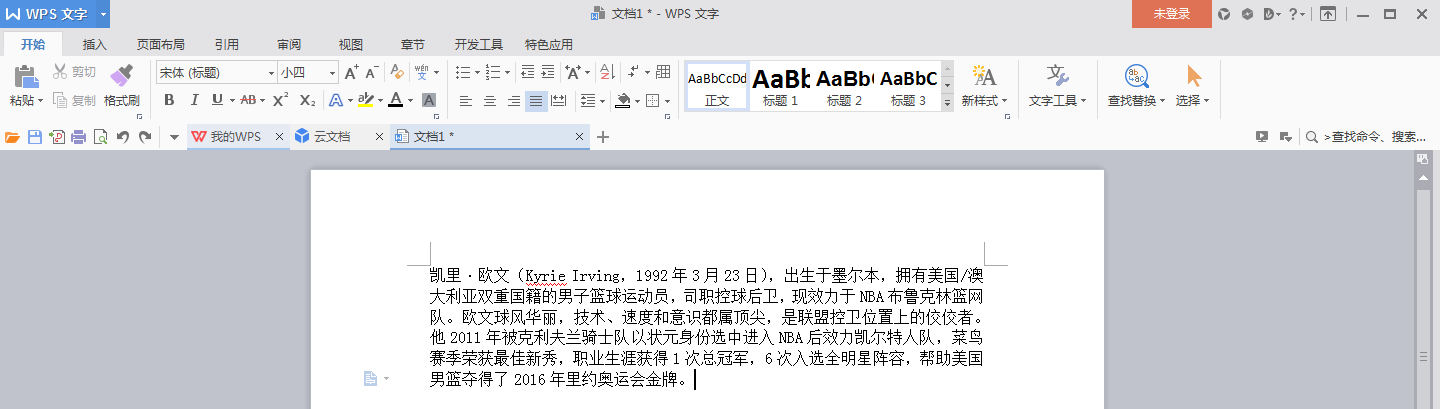
Task: Switch to 审阅 ribbon tab
Action: (x=289, y=45)
